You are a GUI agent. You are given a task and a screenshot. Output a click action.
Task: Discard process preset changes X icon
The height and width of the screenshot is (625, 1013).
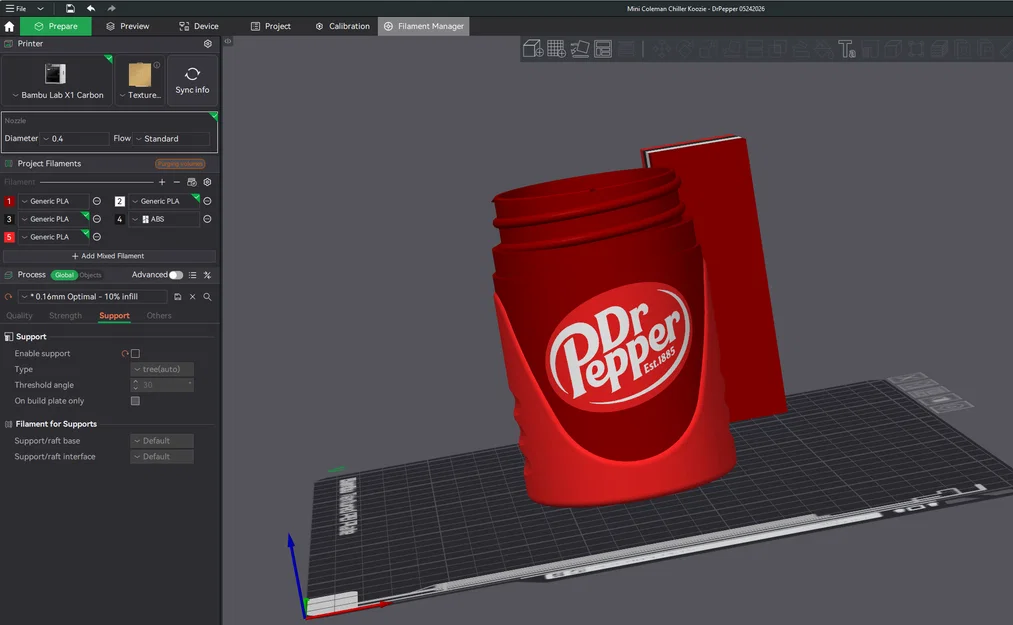pyautogui.click(x=193, y=297)
